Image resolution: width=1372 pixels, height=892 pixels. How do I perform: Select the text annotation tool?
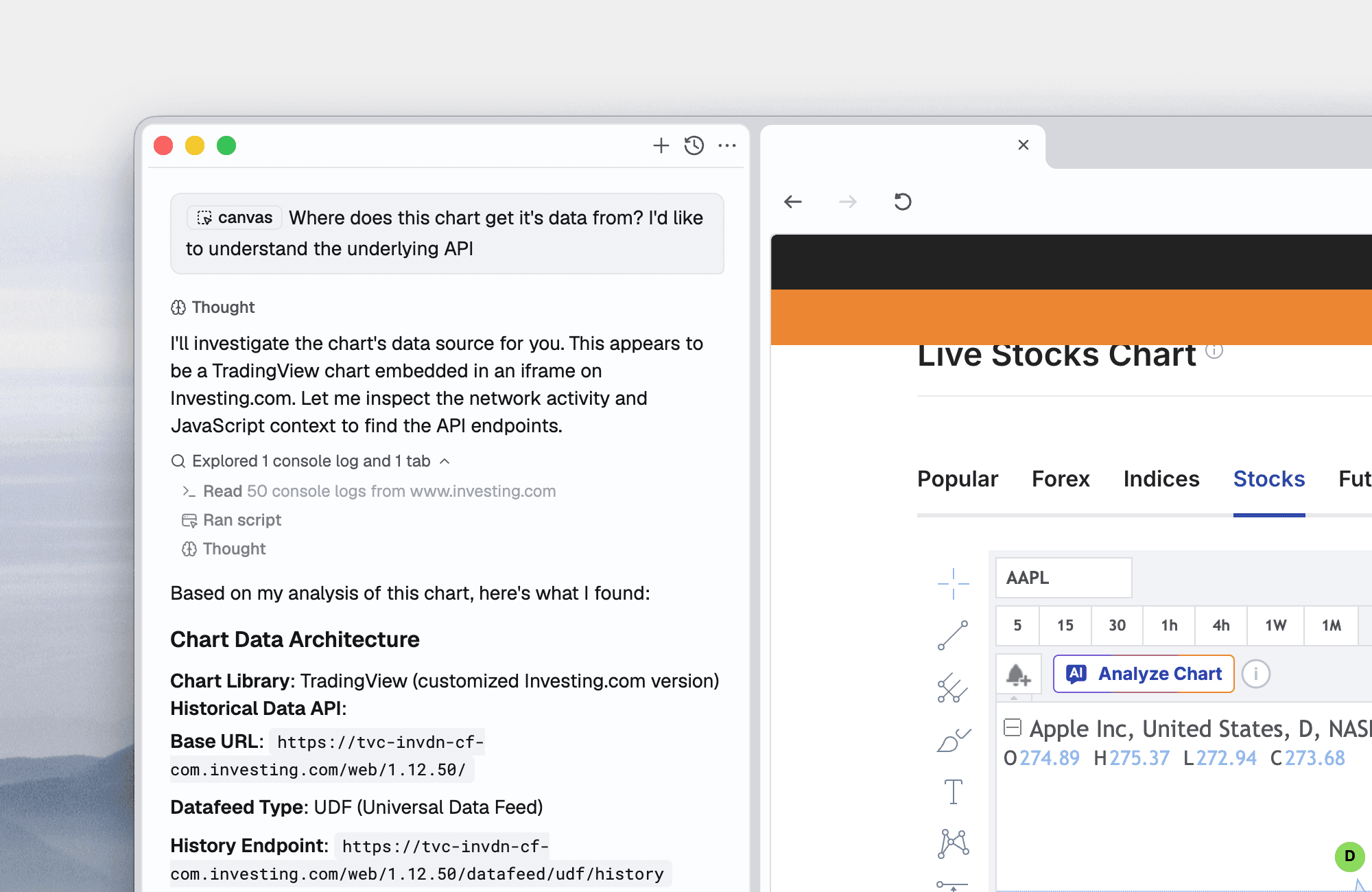tap(953, 792)
